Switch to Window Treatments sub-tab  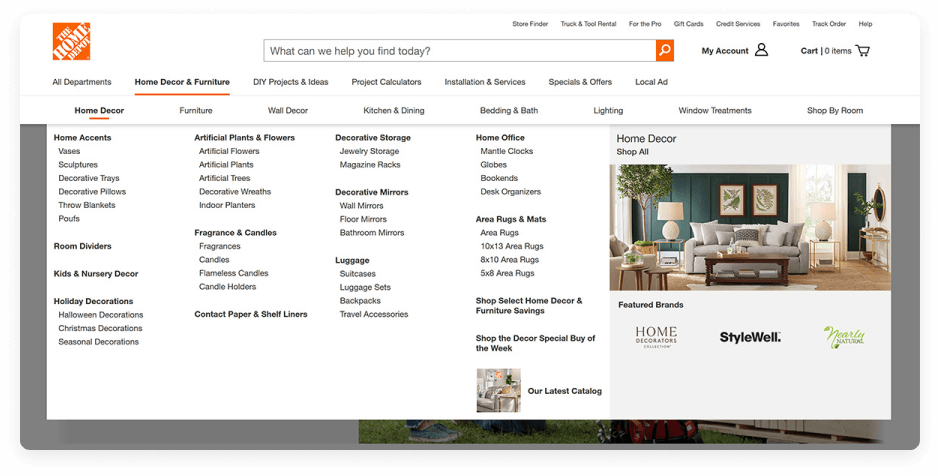[715, 110]
